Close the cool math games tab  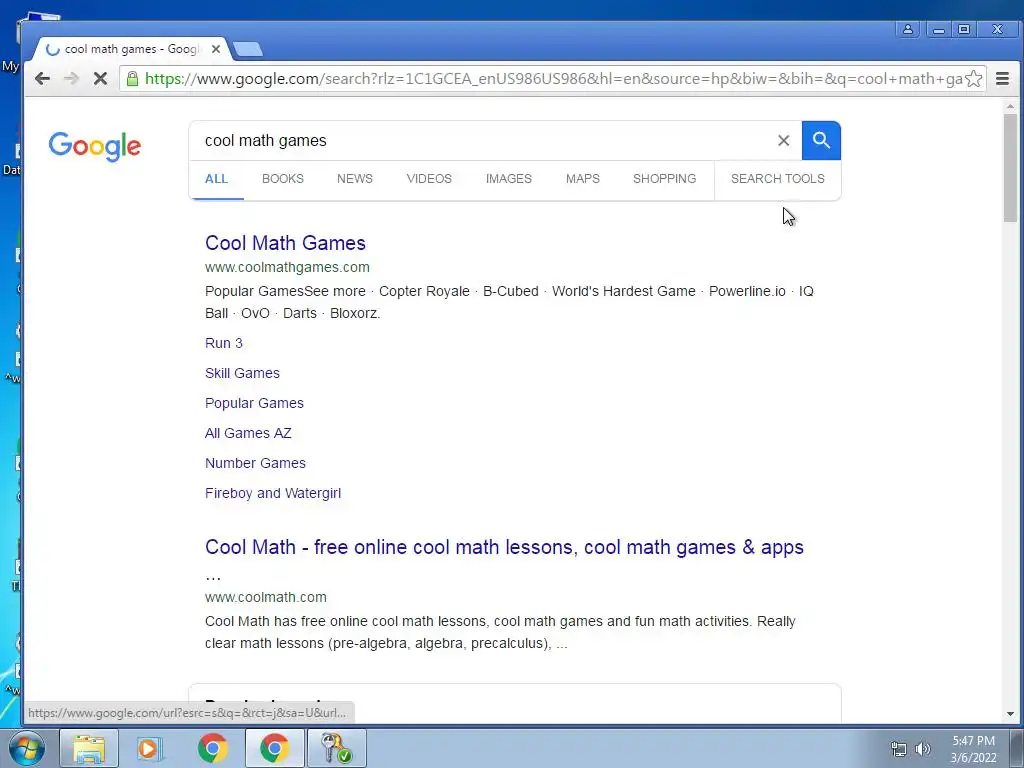tap(216, 49)
